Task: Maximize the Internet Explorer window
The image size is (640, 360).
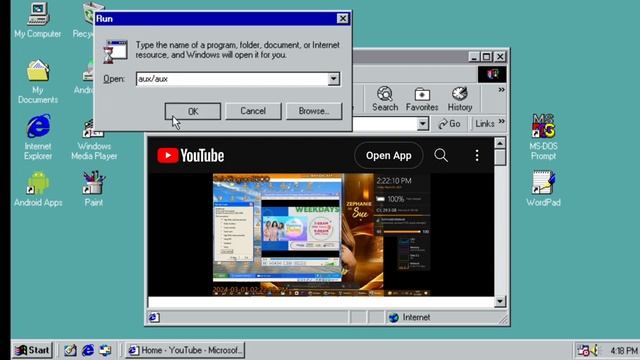Action: click(487, 56)
